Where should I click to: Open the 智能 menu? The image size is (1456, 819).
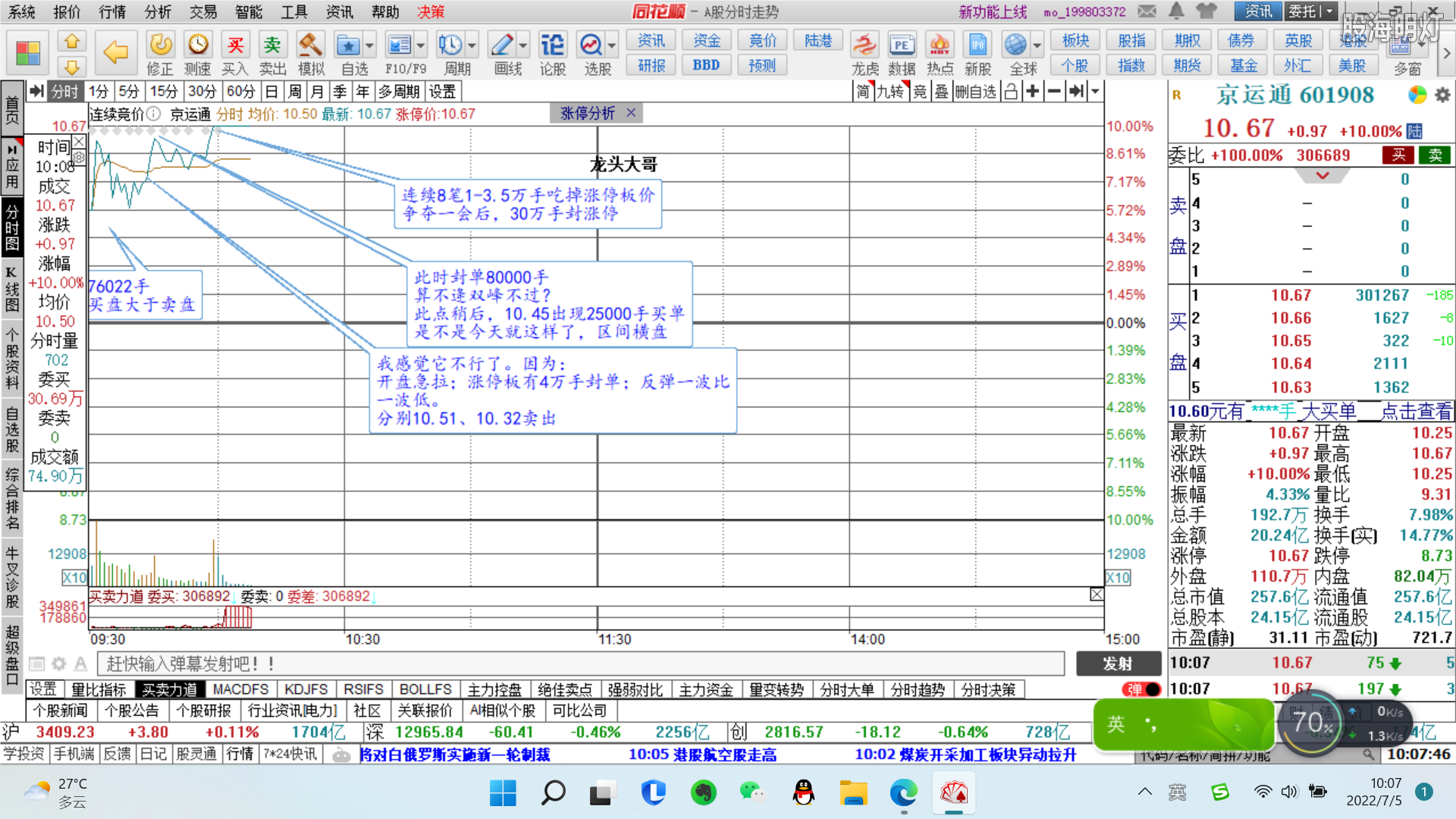(249, 12)
